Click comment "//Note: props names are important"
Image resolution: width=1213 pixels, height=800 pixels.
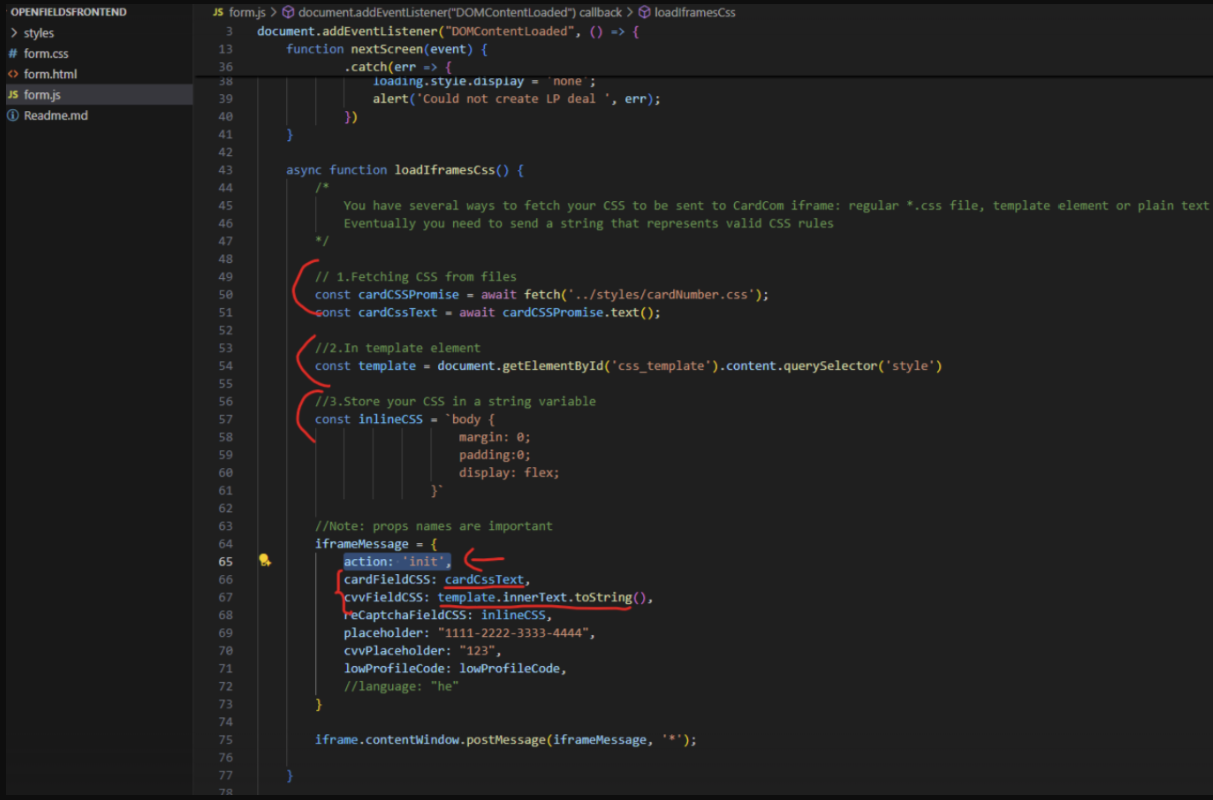click(434, 526)
